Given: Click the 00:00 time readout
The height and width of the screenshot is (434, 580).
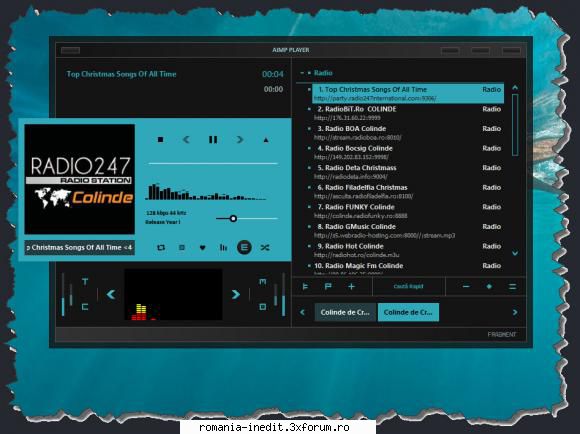Looking at the screenshot, I should click(x=273, y=89).
